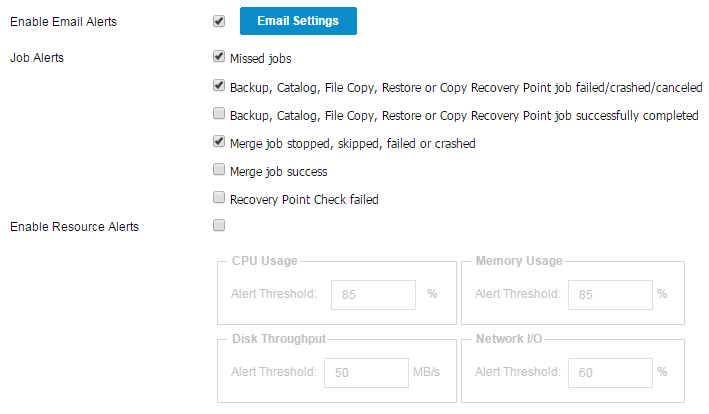Viewport: 709px width, 414px height.
Task: Click the CPU Usage alert threshold field
Action: tap(373, 295)
